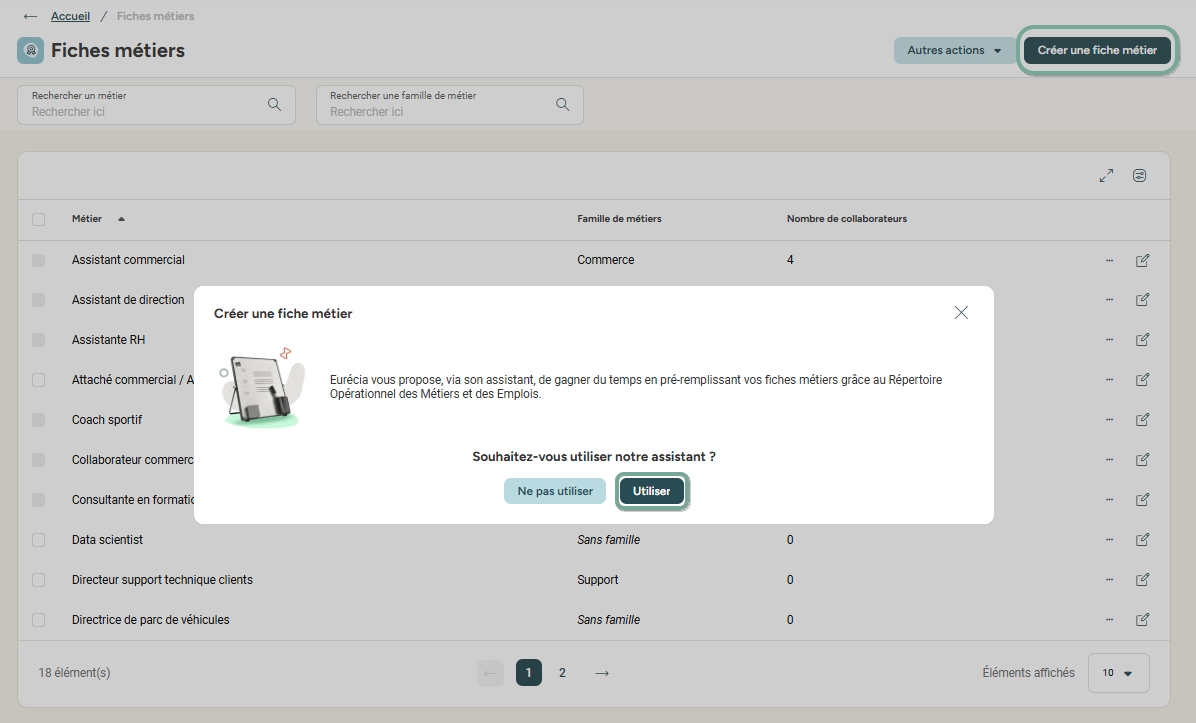Click search magnifier in métier search field
The width and height of the screenshot is (1196, 723).
(x=274, y=104)
